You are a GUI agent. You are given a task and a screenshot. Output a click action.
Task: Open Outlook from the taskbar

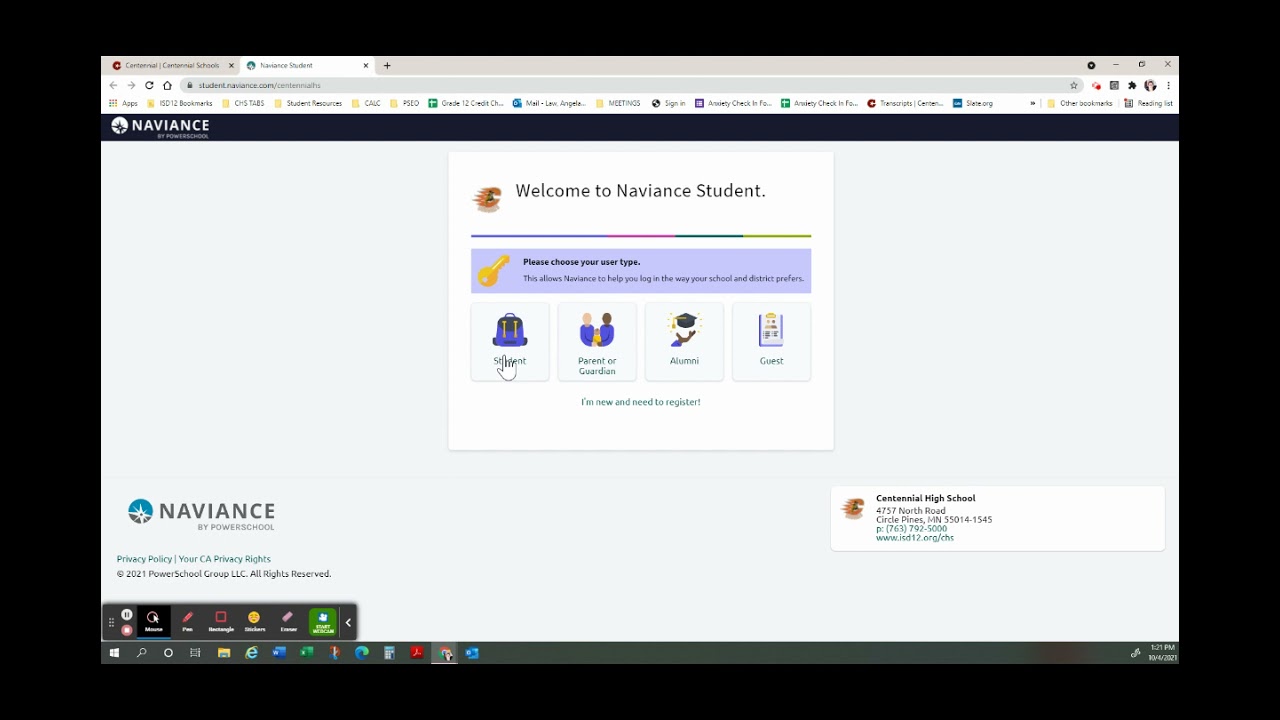472,653
